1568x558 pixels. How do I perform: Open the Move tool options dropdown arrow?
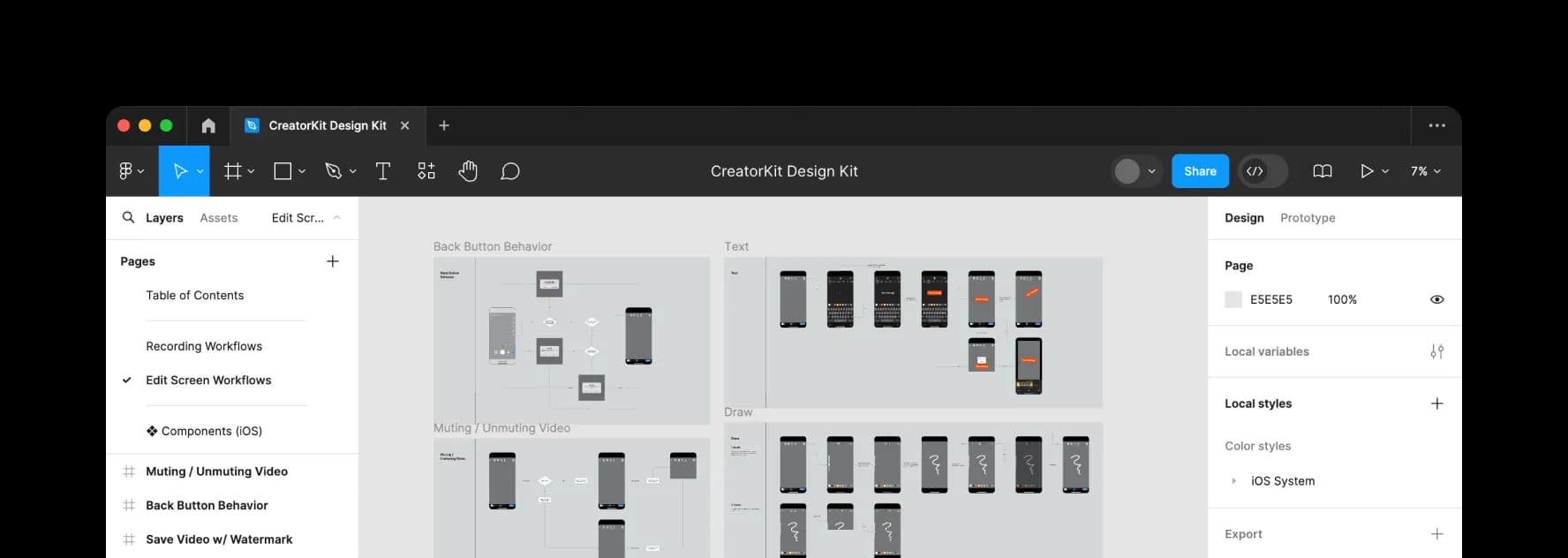[x=200, y=171]
